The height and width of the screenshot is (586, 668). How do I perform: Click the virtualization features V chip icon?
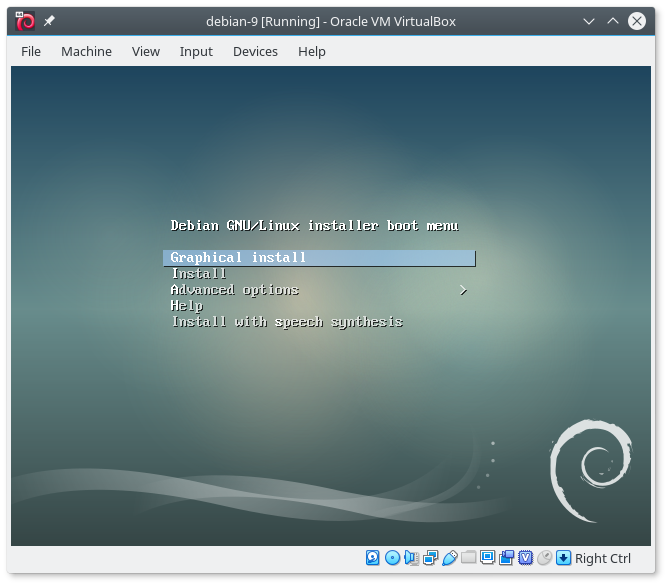point(525,558)
